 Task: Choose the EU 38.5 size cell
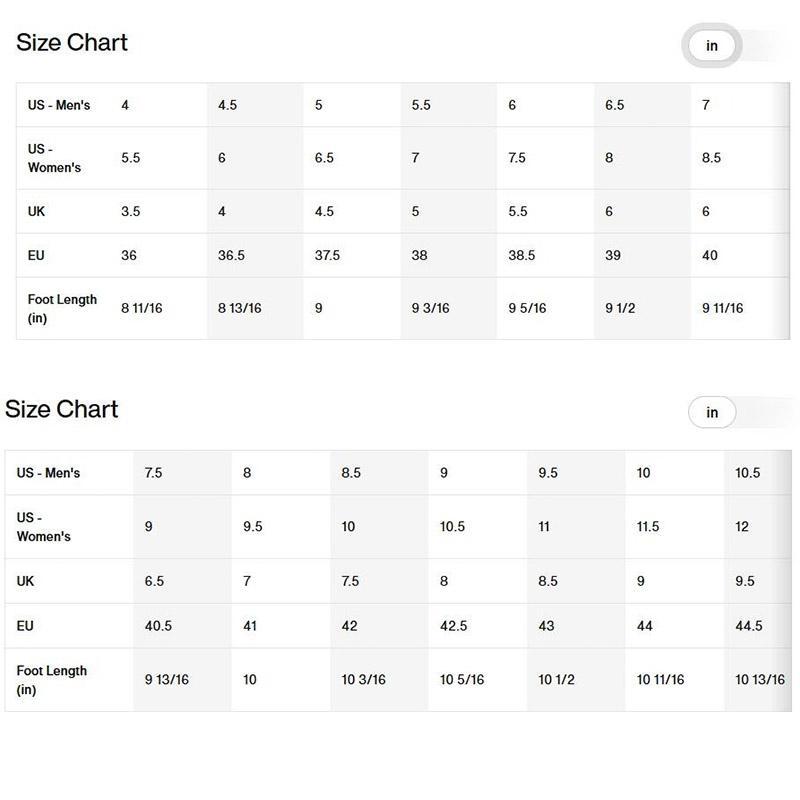coord(522,256)
